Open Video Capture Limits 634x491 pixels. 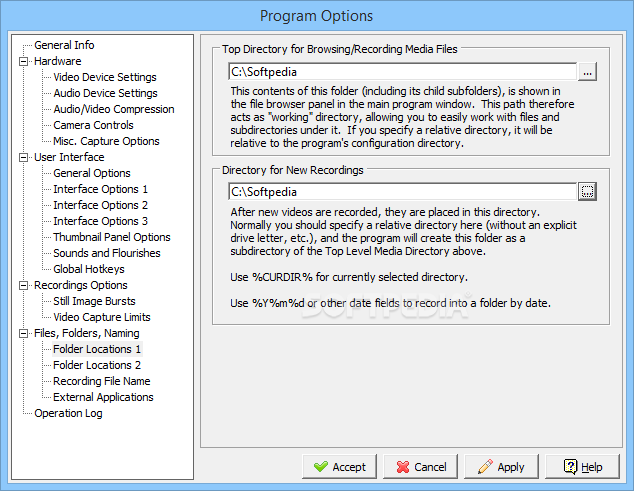(x=101, y=317)
